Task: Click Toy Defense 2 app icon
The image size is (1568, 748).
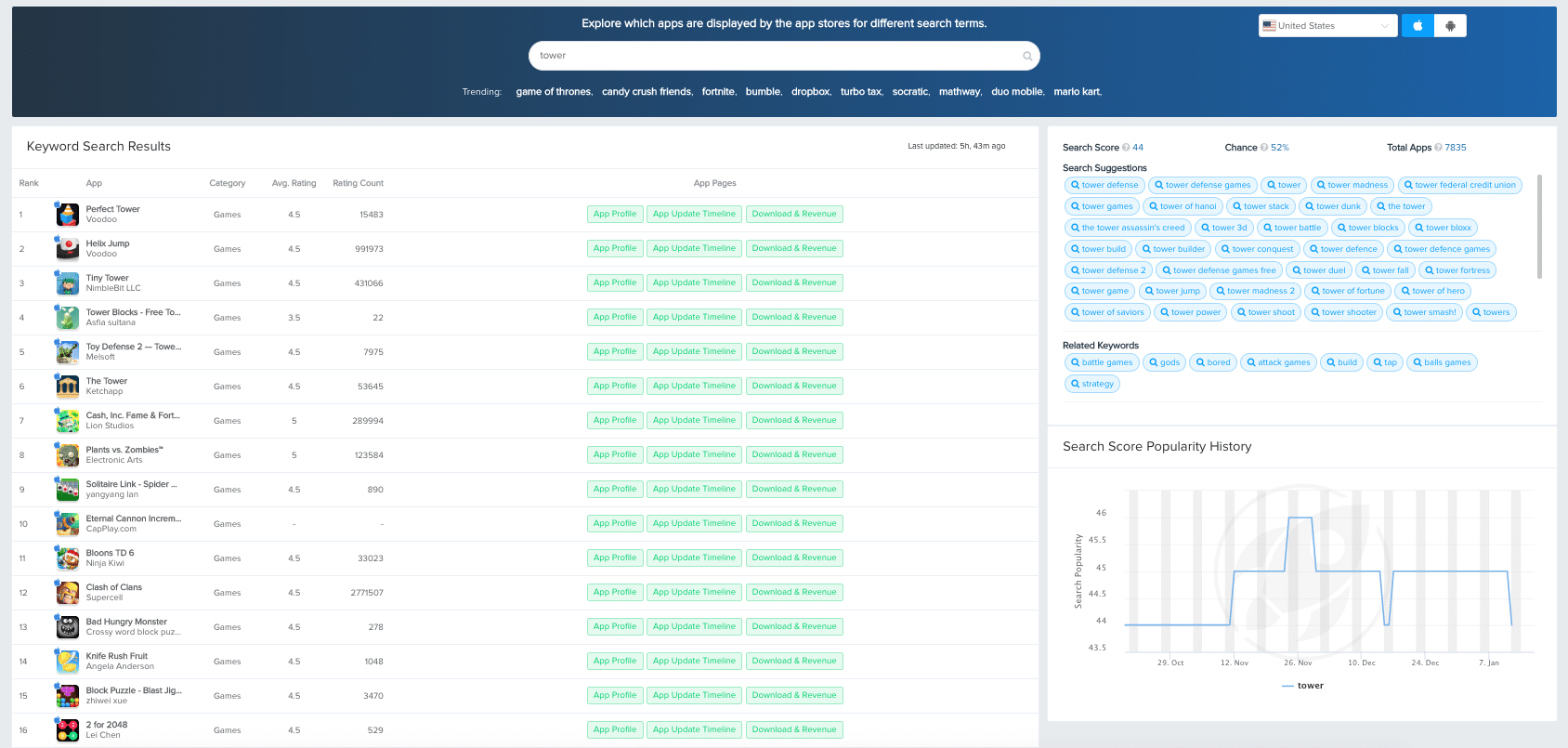Action: [x=67, y=352]
